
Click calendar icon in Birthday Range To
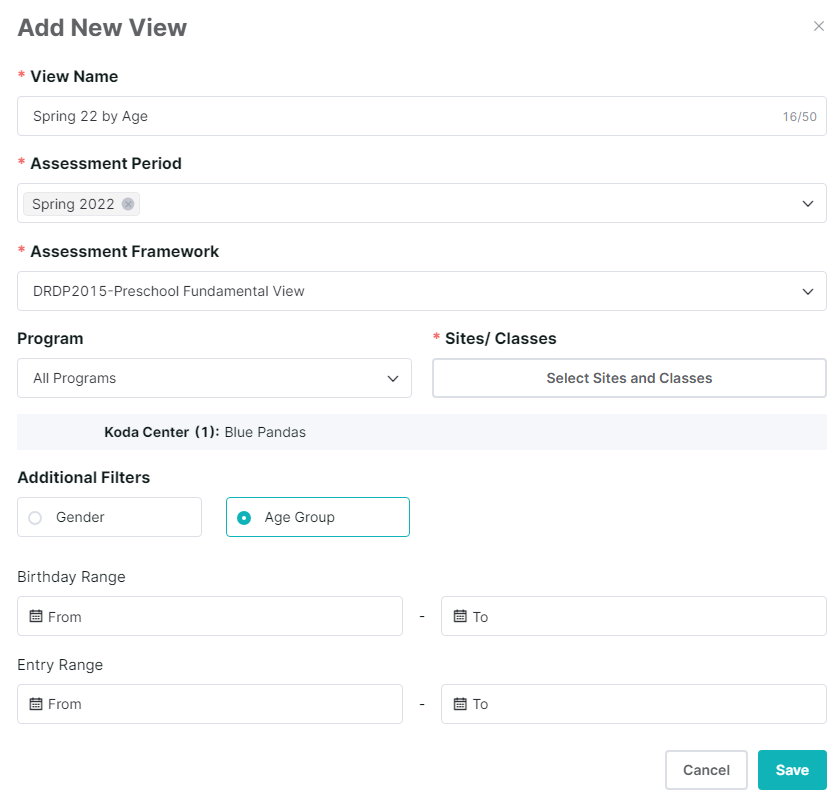click(460, 616)
